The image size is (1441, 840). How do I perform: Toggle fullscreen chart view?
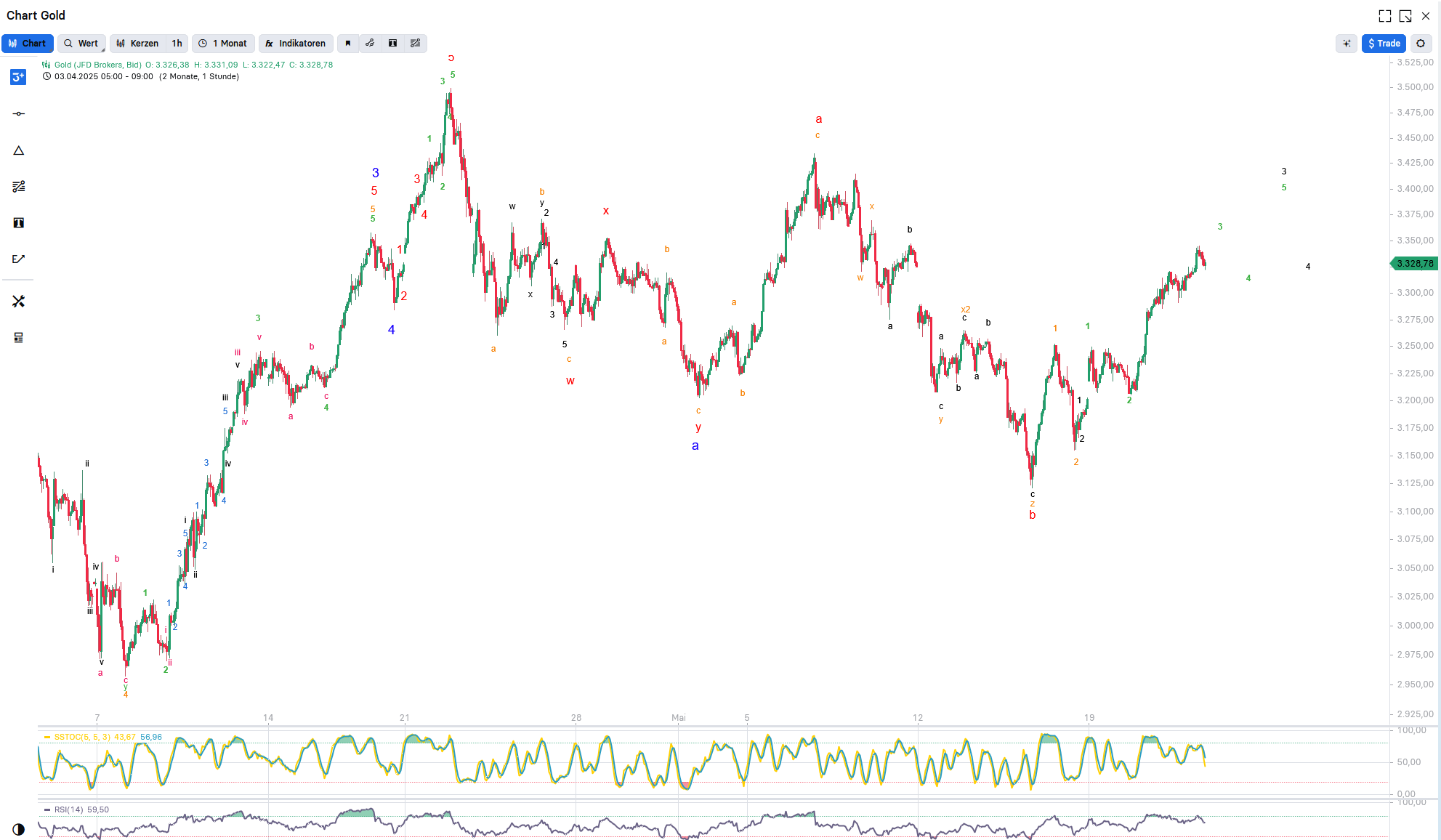tap(1384, 16)
